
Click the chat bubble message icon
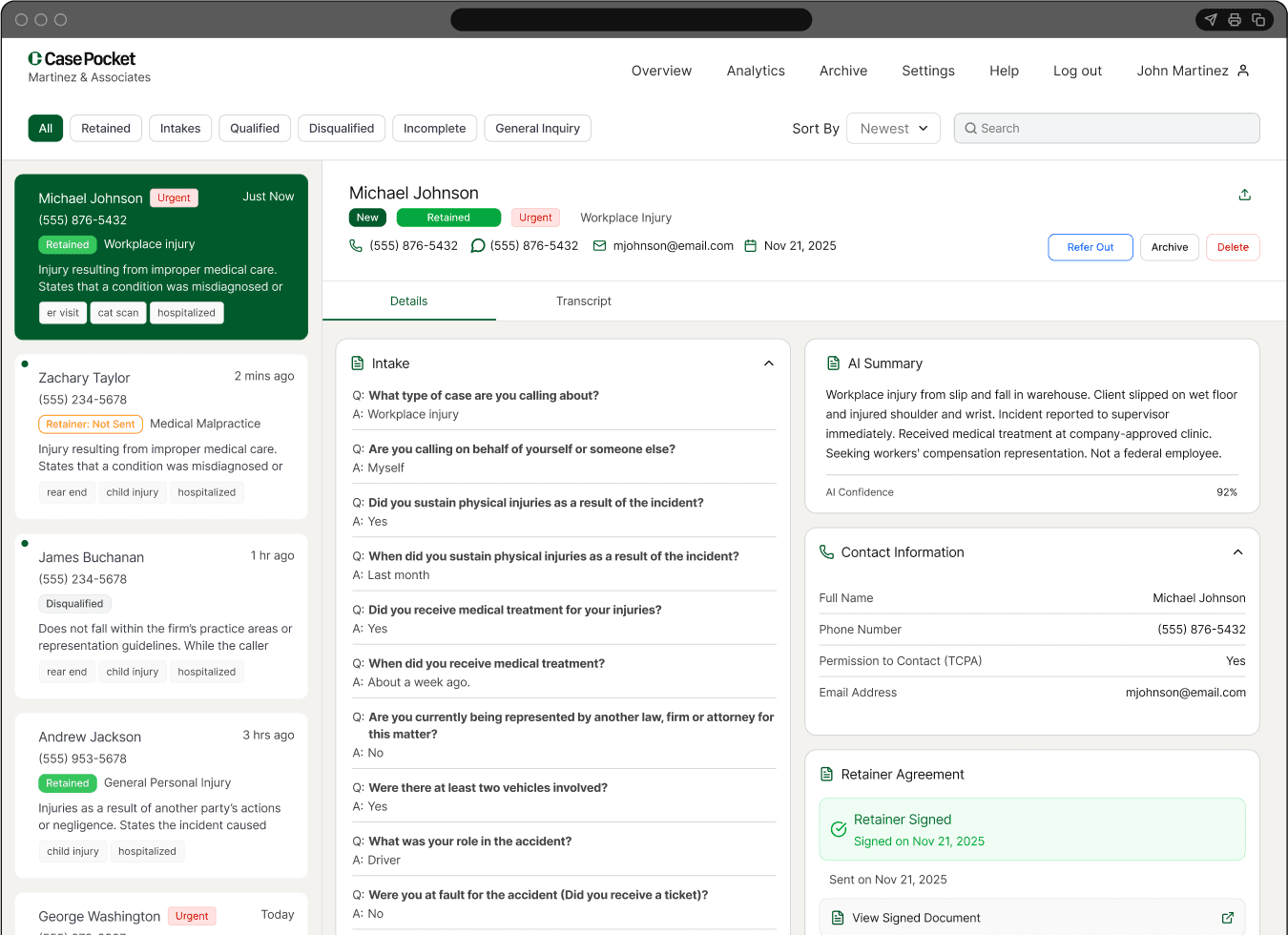click(478, 246)
